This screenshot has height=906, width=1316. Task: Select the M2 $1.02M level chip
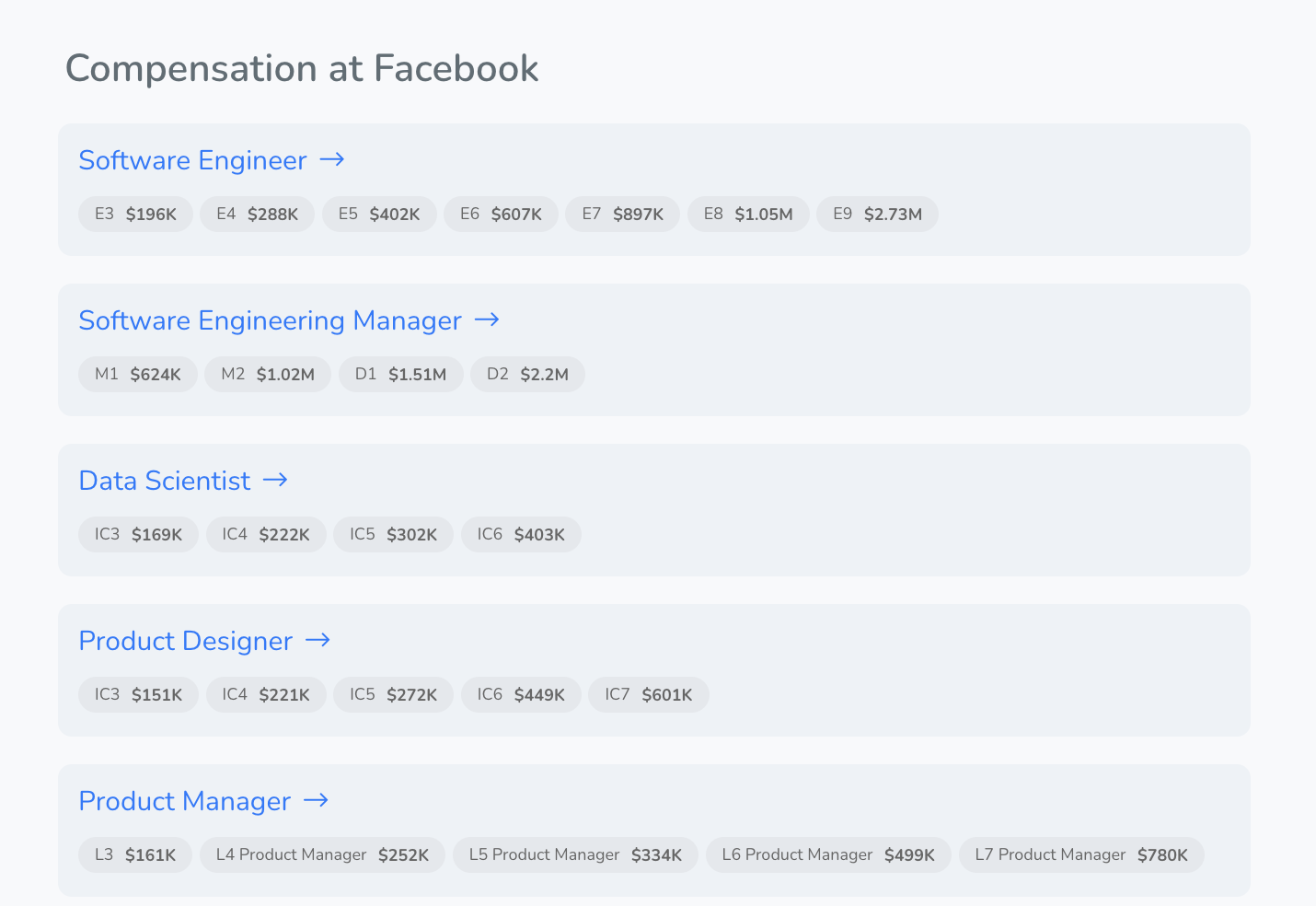(x=268, y=374)
